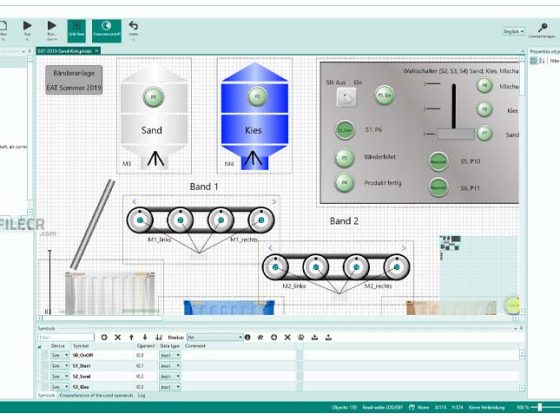Click the S3_Kies symbol name cell
The image size is (560, 420).
coord(81,387)
